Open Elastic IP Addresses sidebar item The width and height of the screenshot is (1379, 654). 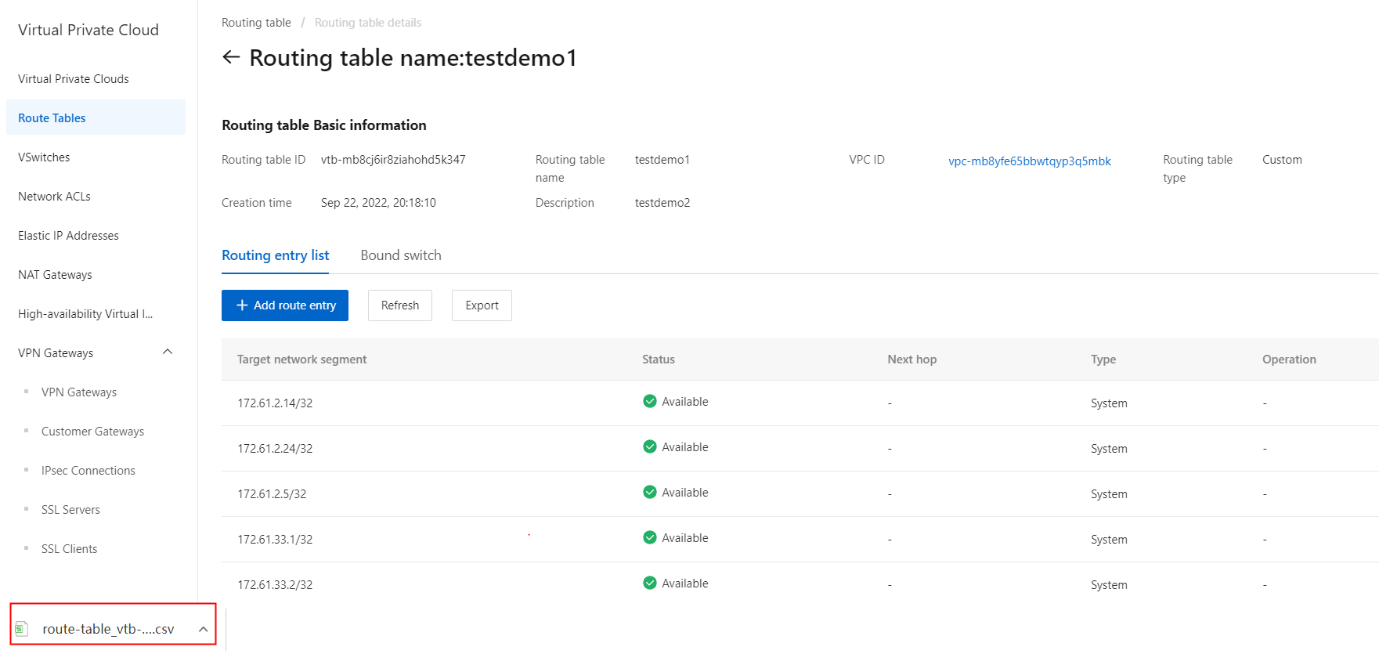[68, 235]
